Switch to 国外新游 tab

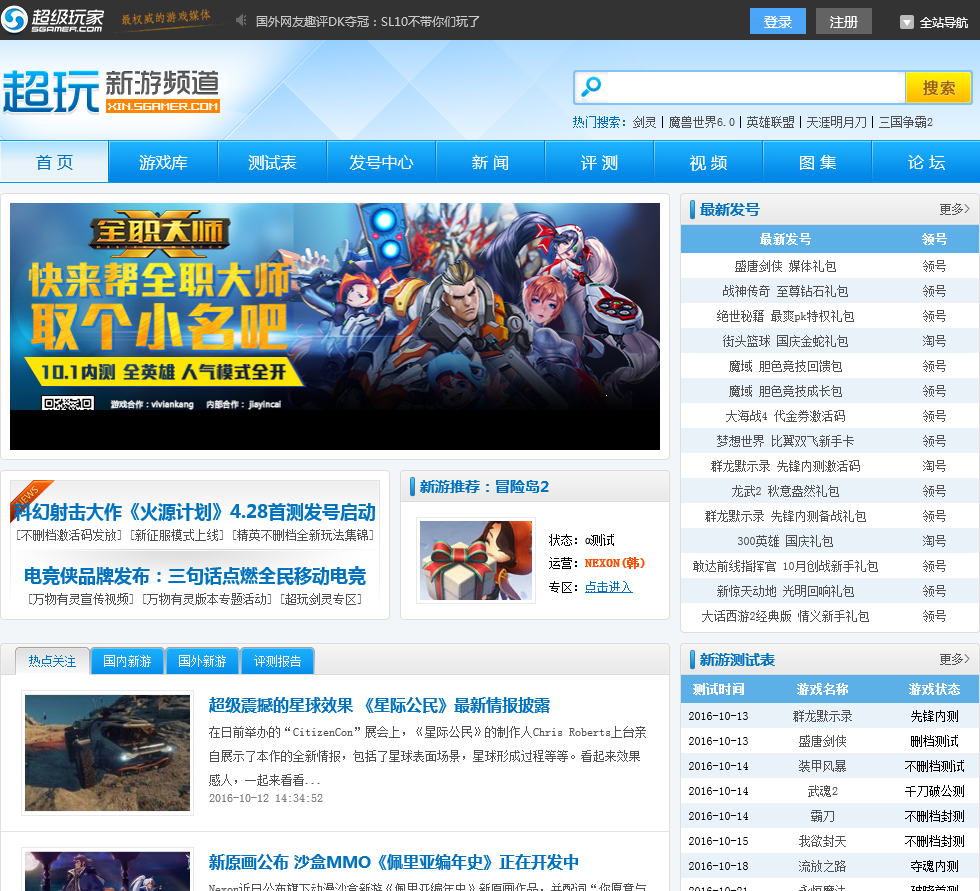202,661
